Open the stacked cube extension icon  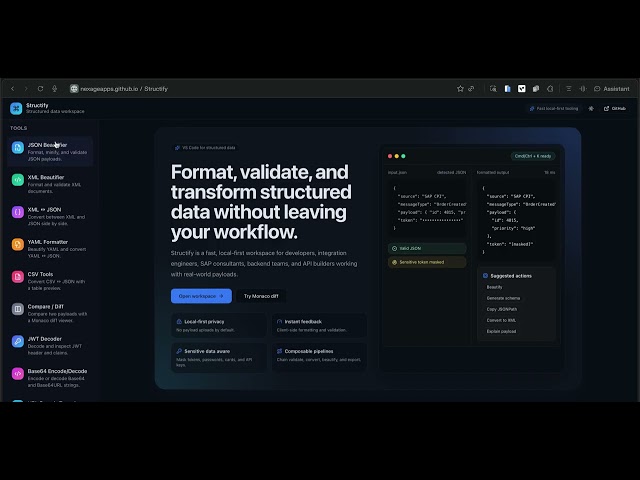[536, 89]
